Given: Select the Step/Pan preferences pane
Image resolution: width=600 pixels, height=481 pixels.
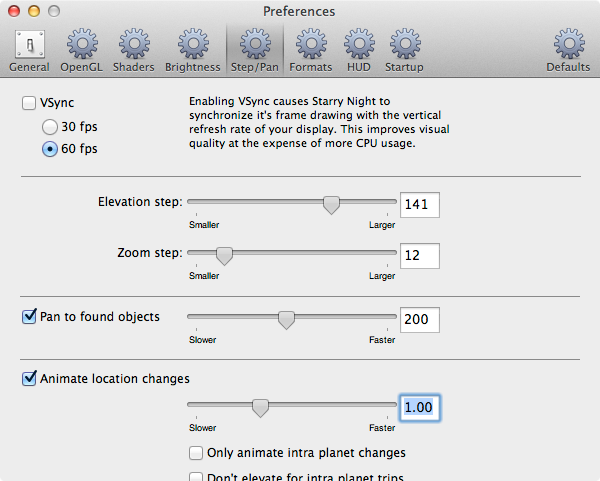Looking at the screenshot, I should pyautogui.click(x=255, y=50).
